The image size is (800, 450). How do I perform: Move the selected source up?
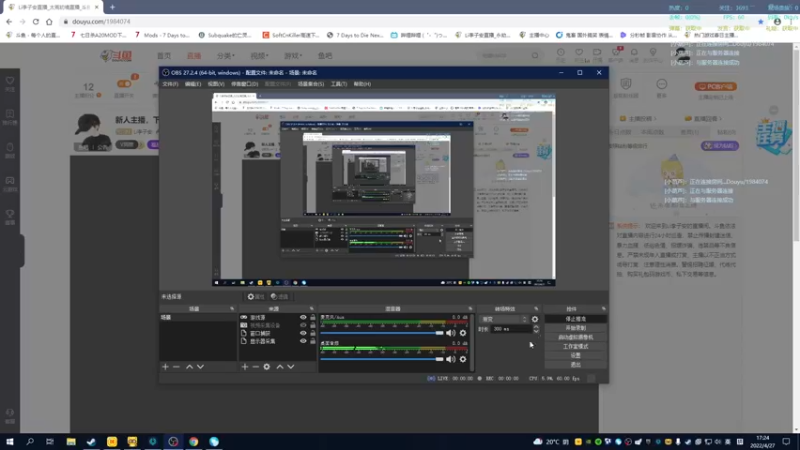[x=280, y=367]
